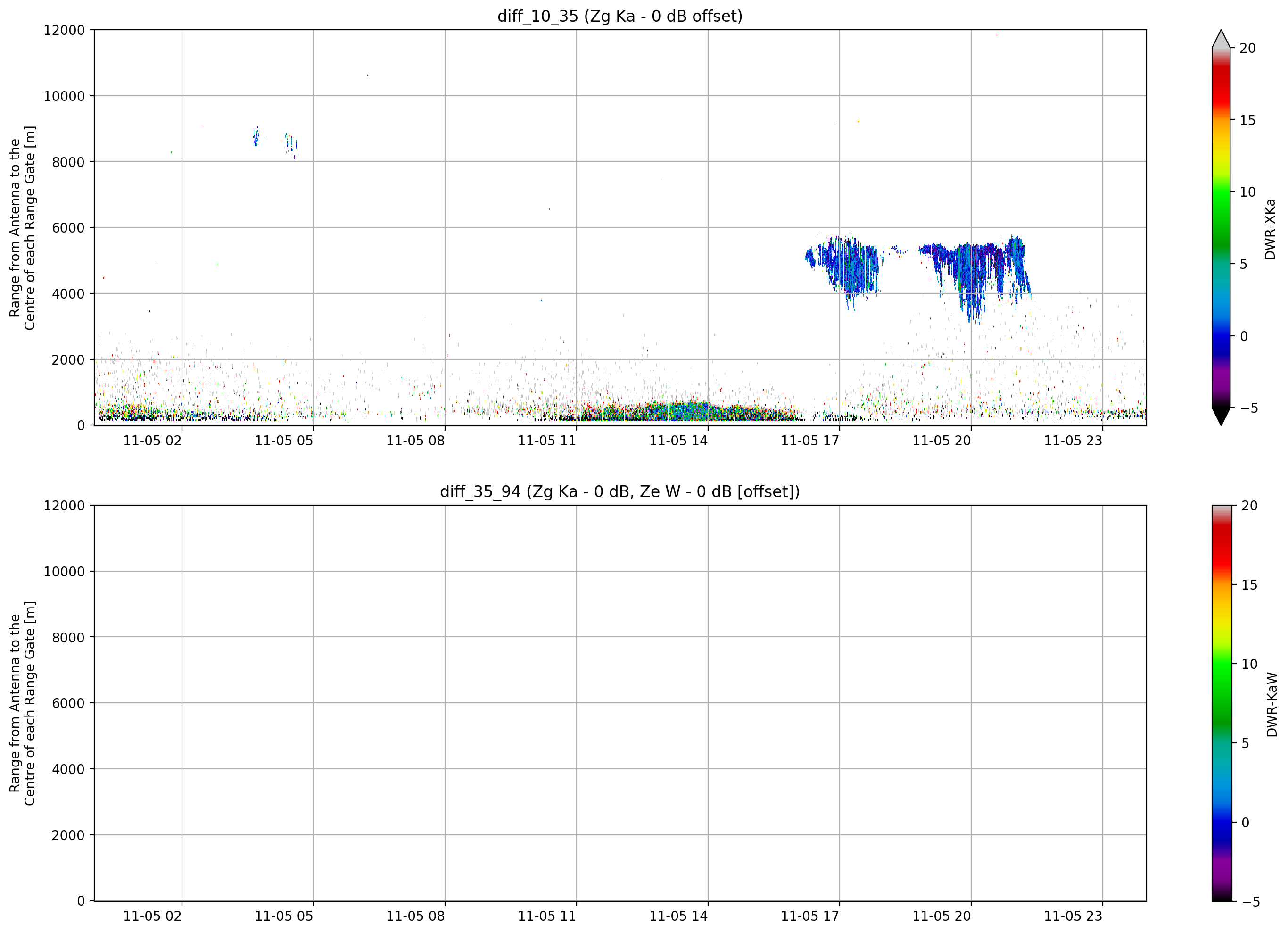Click the 15 tick on DWR-KaW colorbar
Viewport: 1288px width, 933px height.
1249,585
